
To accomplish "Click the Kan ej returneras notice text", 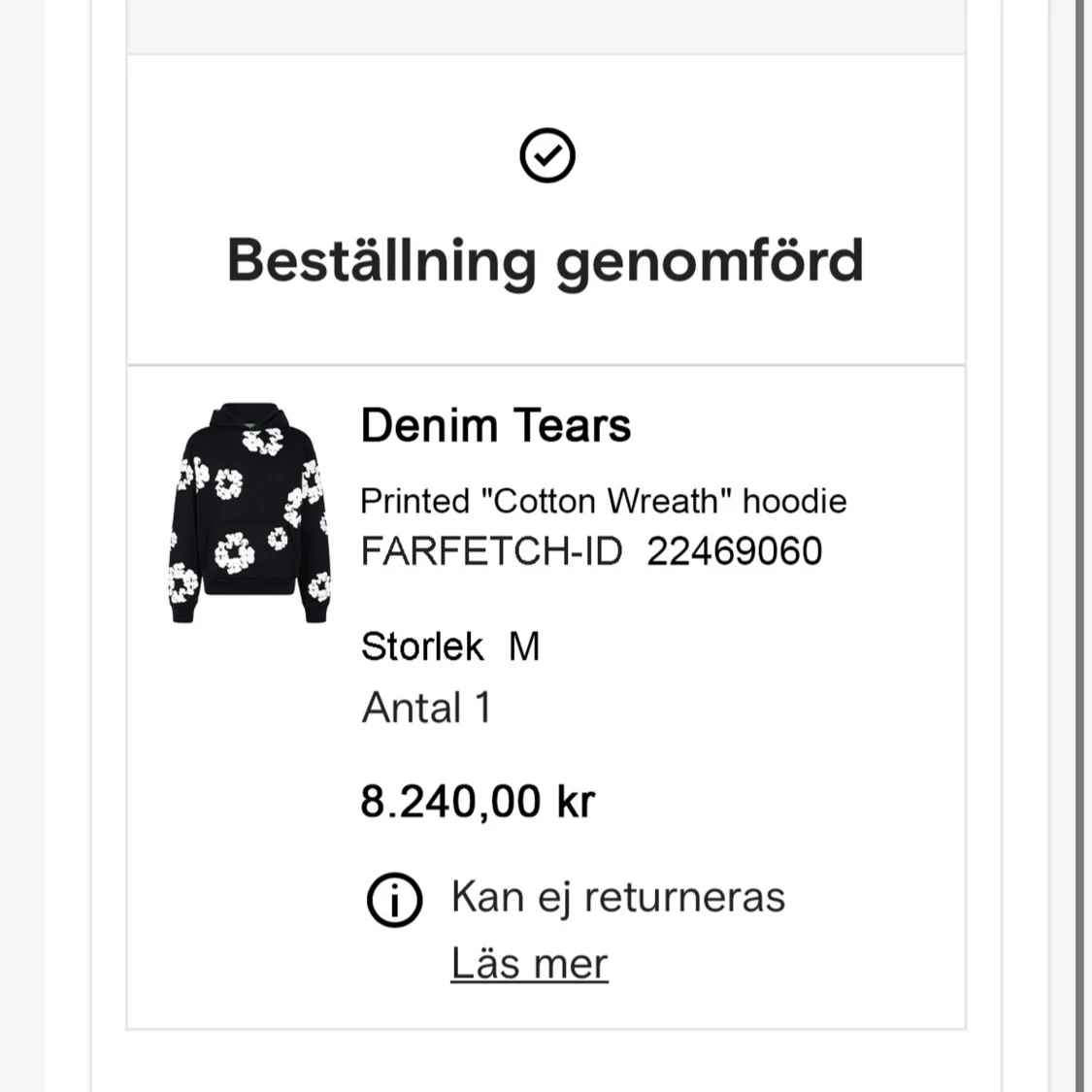I will tap(618, 896).
